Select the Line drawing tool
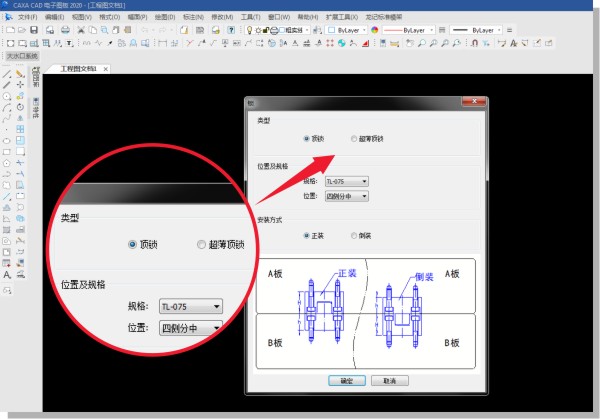The width and height of the screenshot is (600, 419). [7, 74]
